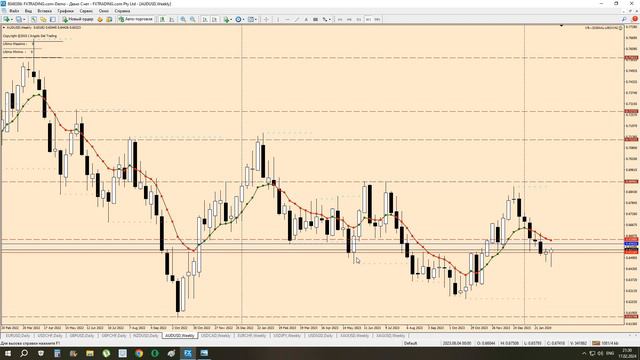Open Chrome from the taskbar

(x=139, y=353)
